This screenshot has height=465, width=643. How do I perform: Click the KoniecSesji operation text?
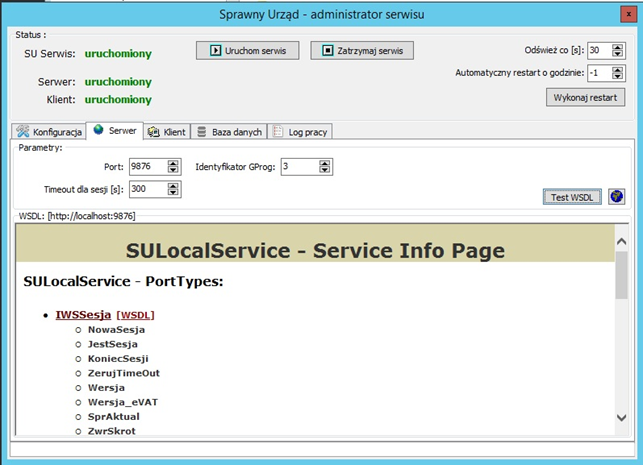(118, 359)
